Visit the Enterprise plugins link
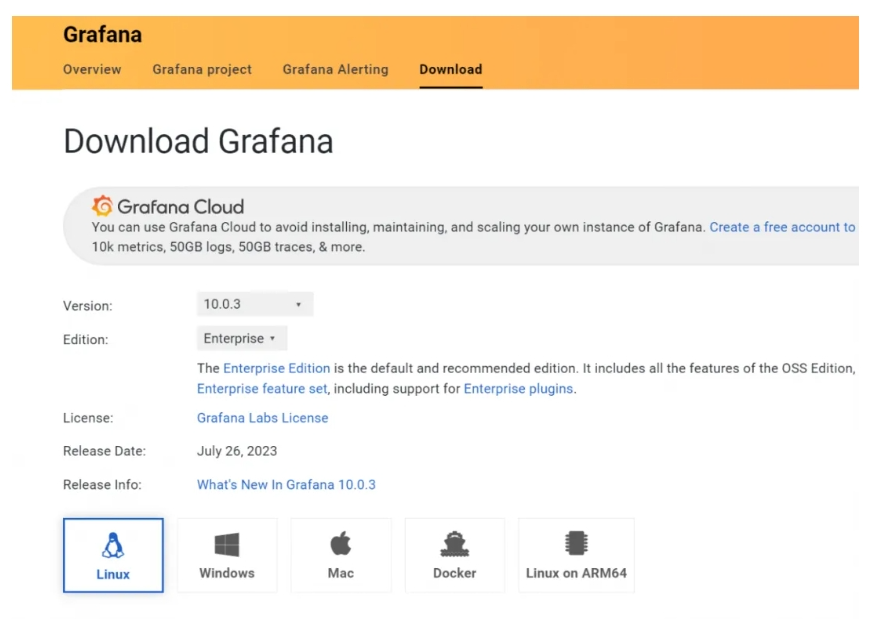The image size is (873, 628). point(518,389)
